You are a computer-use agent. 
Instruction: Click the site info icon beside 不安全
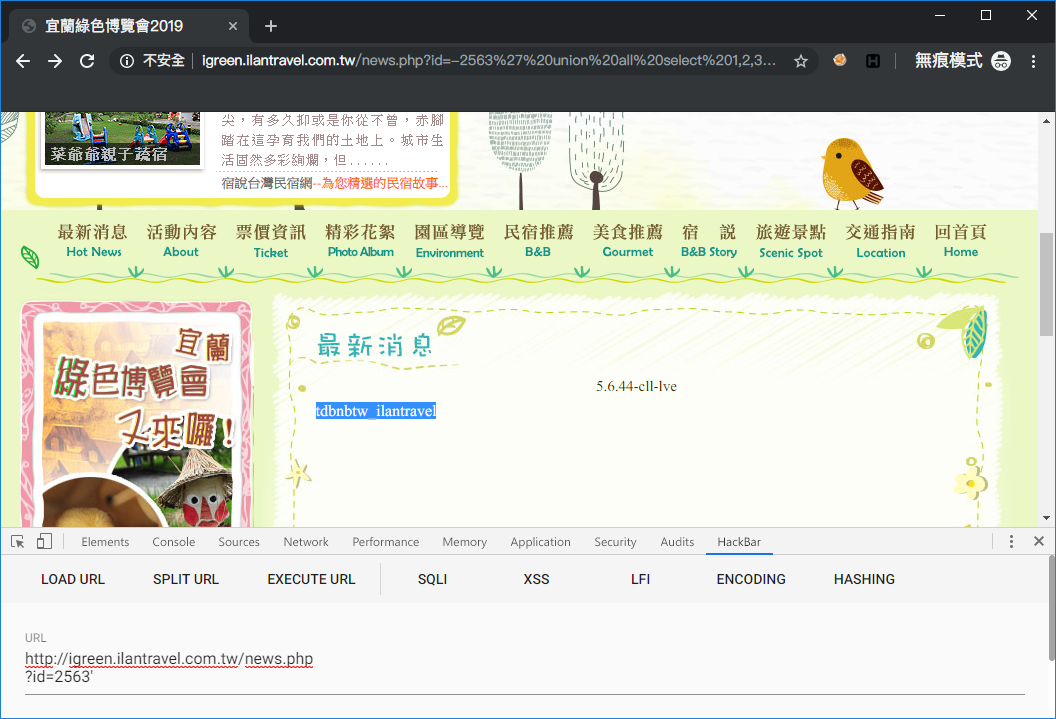[127, 61]
